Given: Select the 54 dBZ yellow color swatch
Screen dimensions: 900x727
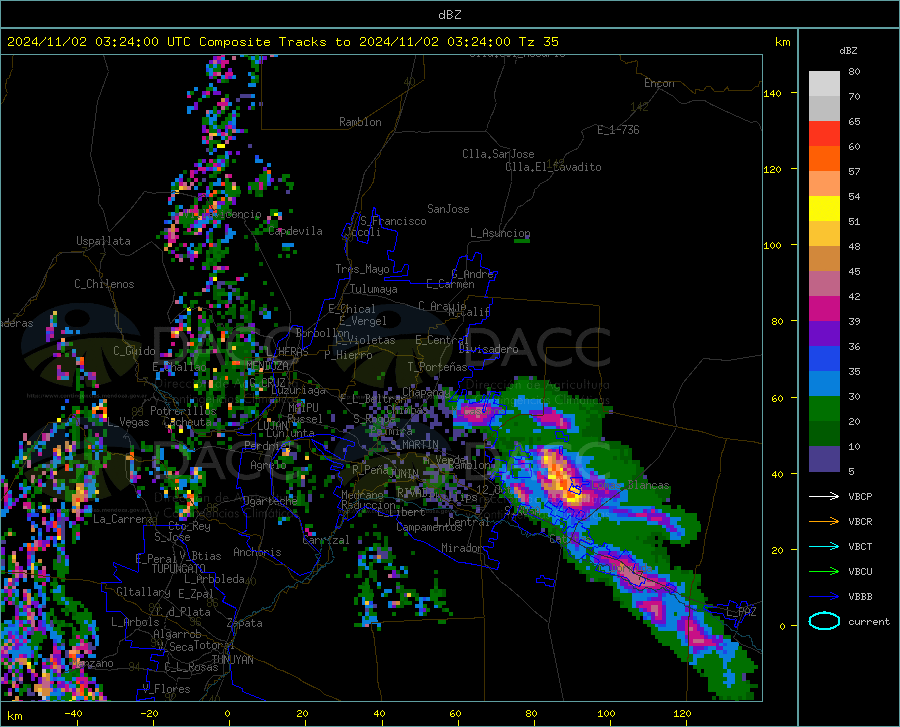Looking at the screenshot, I should pos(824,209).
